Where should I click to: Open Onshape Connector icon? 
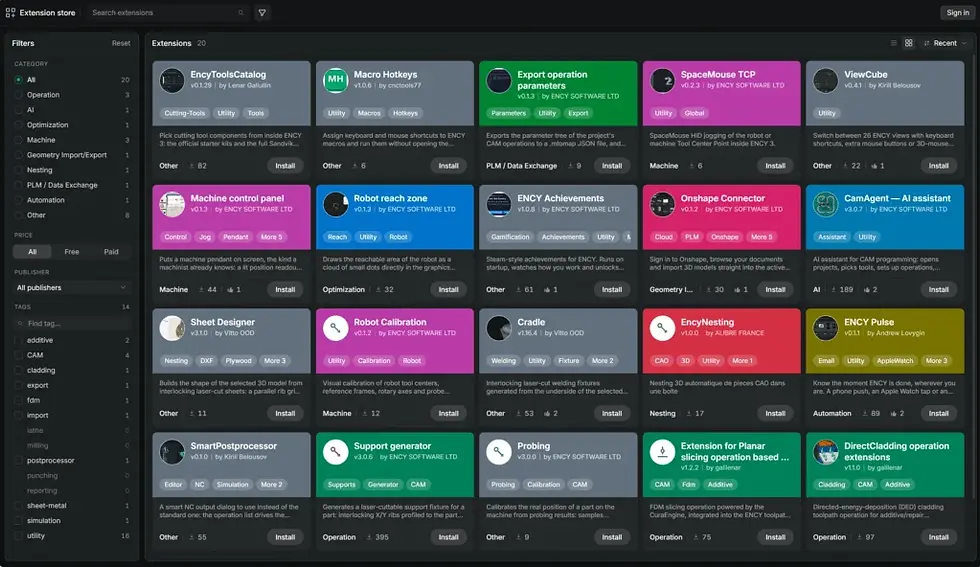point(662,204)
